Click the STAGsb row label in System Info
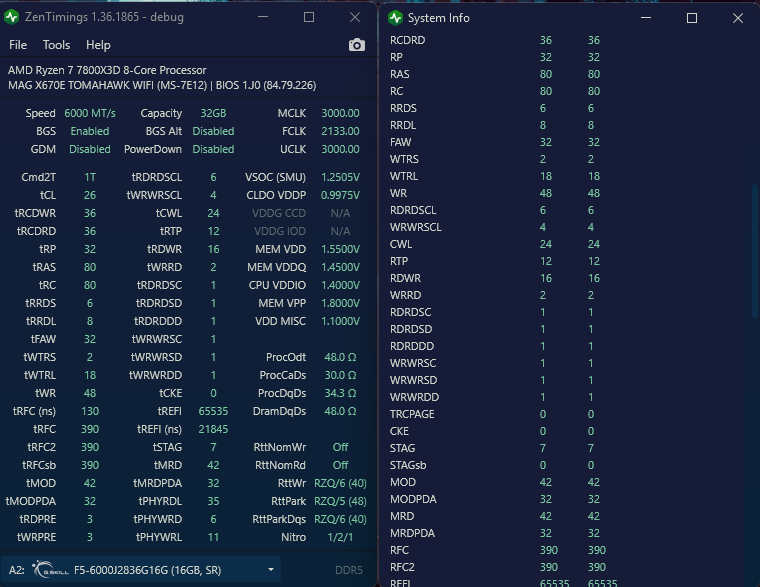The image size is (760, 587). pos(408,465)
